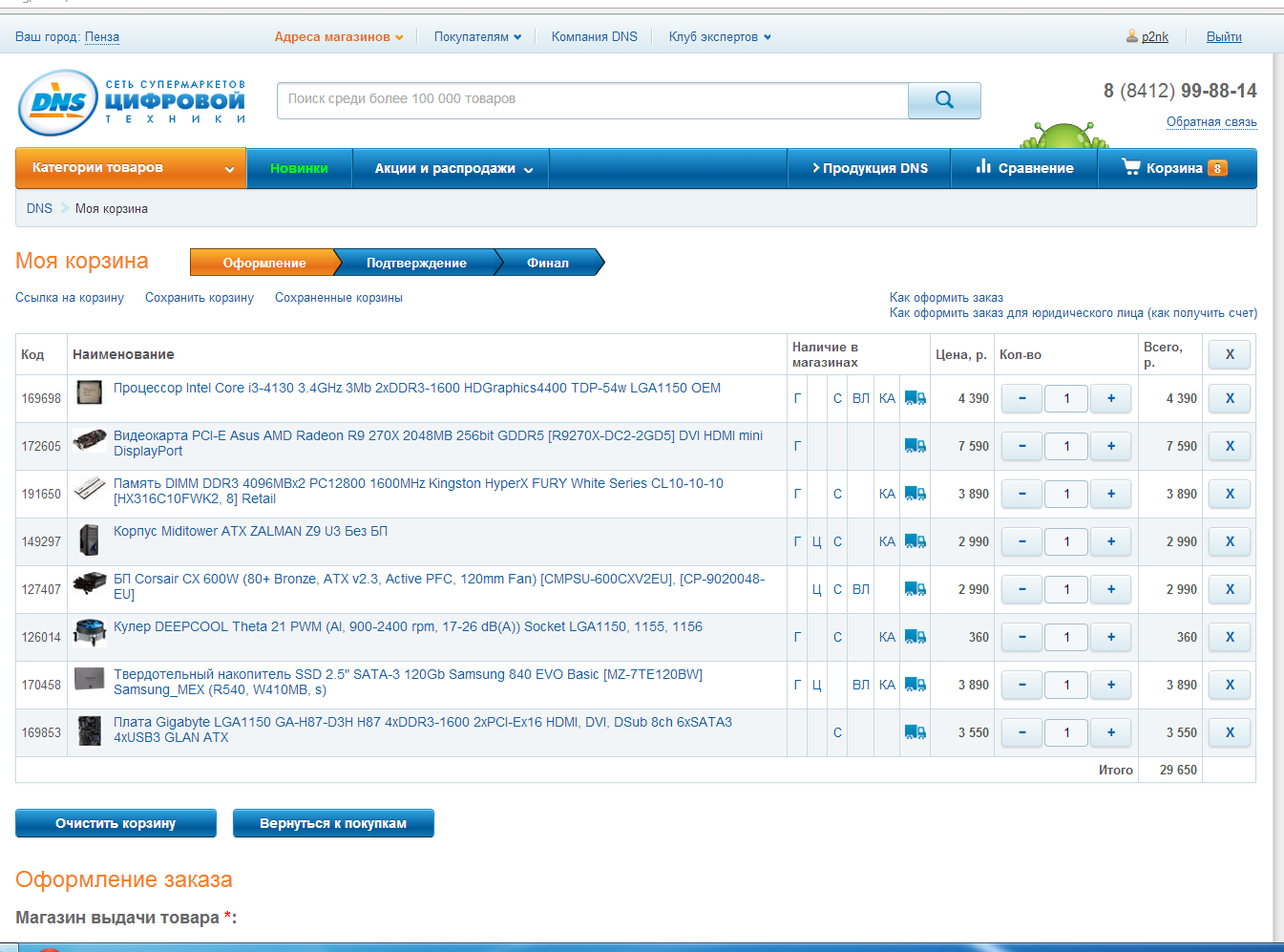1284x952 pixels.
Task: Increase quantity of Samsung 840 EVO SSD
Action: click(1110, 685)
